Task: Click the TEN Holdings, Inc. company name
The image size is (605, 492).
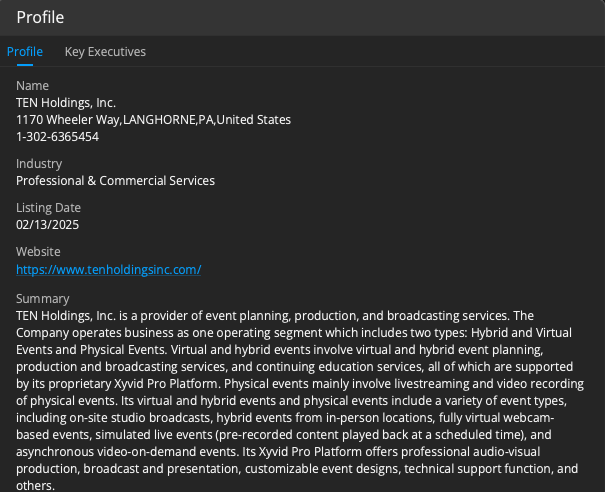Action: pos(66,103)
